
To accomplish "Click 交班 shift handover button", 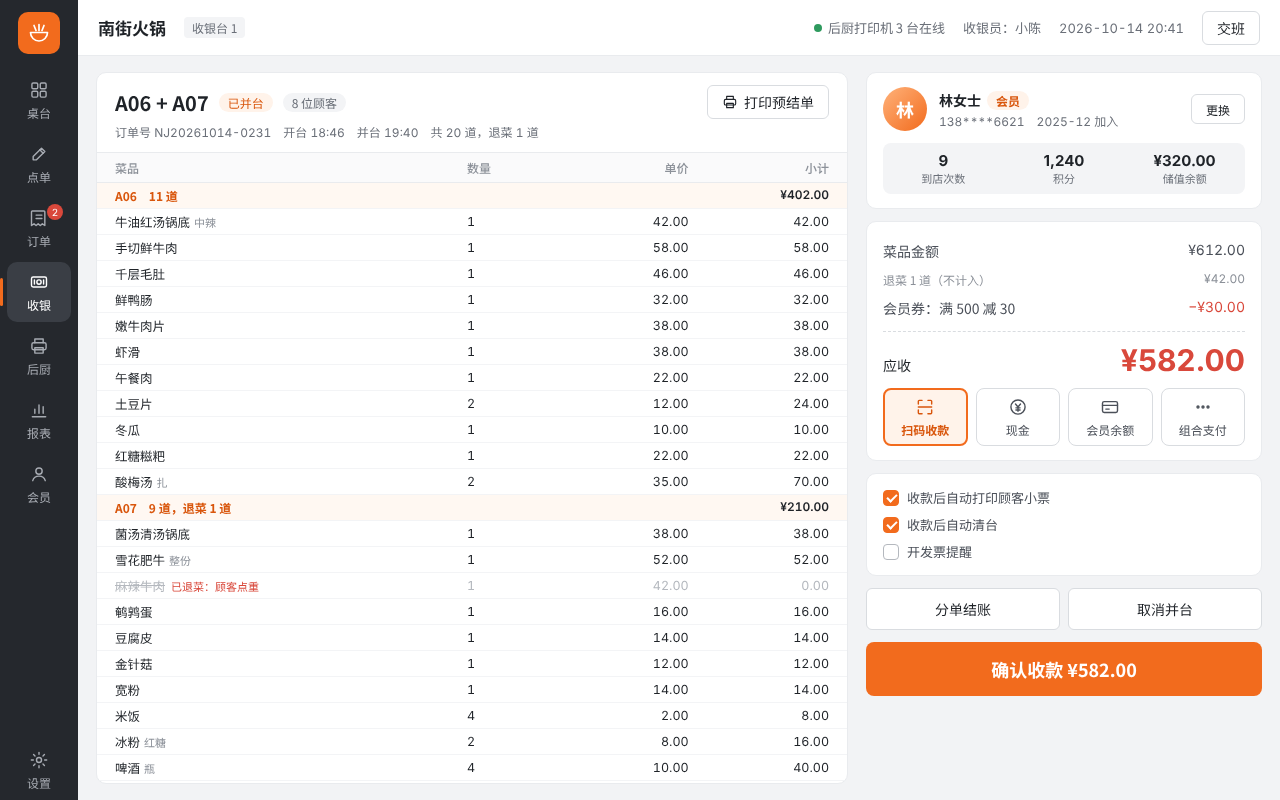I will [1231, 28].
